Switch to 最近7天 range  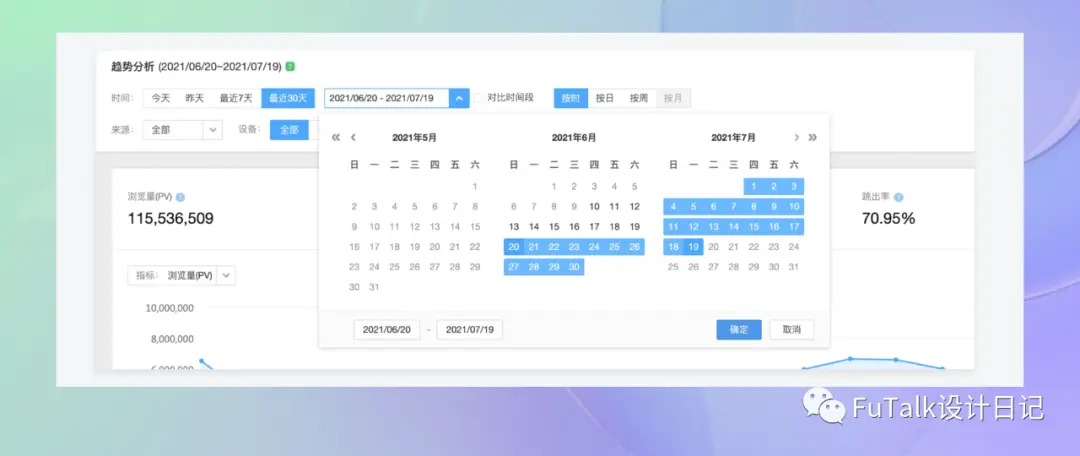coord(236,98)
